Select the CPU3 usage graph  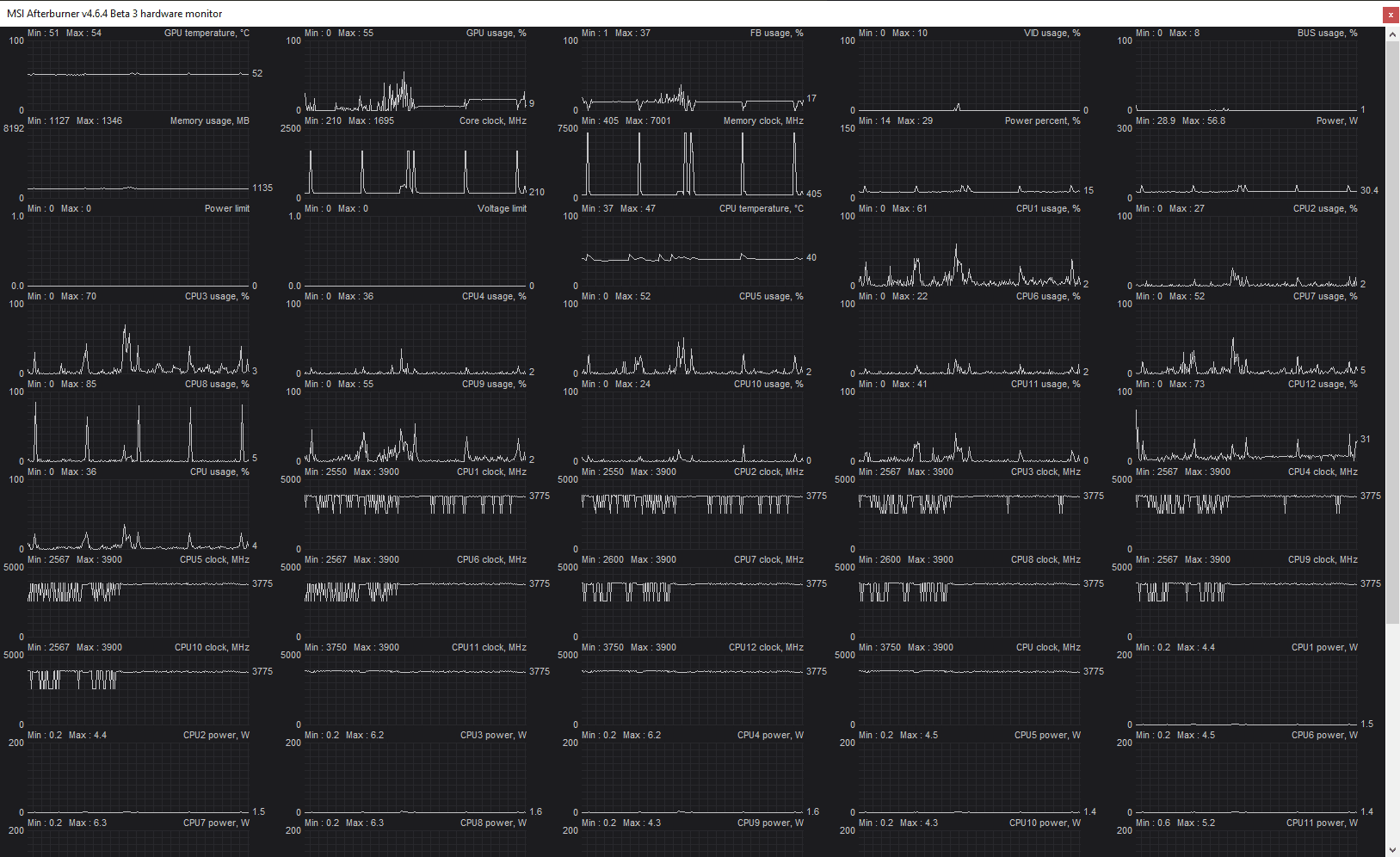pos(139,338)
